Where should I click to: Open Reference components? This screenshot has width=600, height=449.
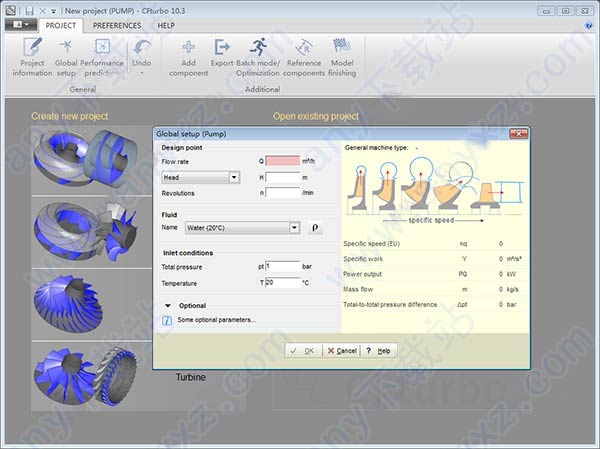click(x=304, y=57)
